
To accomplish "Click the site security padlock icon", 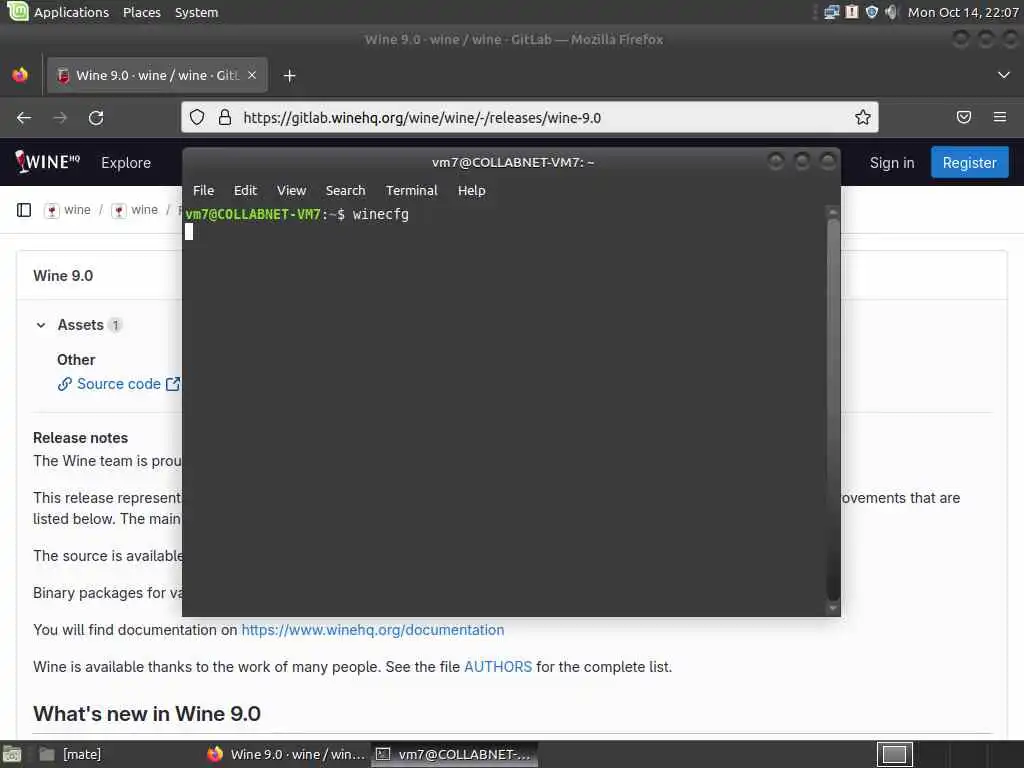I will point(225,117).
